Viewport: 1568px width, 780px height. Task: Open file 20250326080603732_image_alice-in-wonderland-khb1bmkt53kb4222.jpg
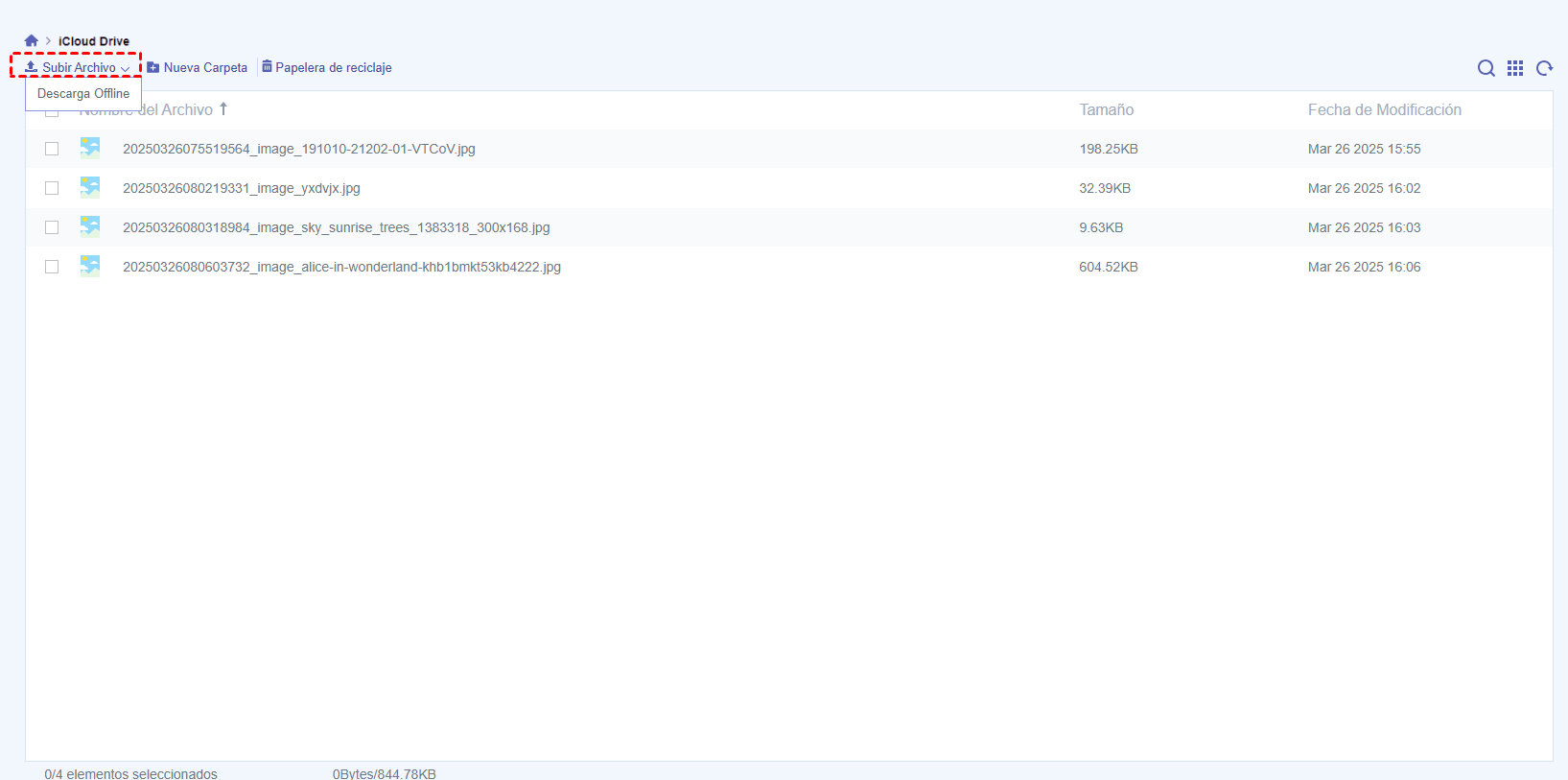(341, 267)
